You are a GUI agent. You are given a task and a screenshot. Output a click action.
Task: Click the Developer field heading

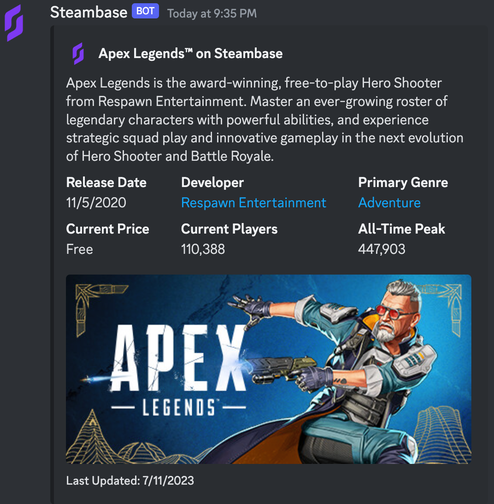point(212,182)
